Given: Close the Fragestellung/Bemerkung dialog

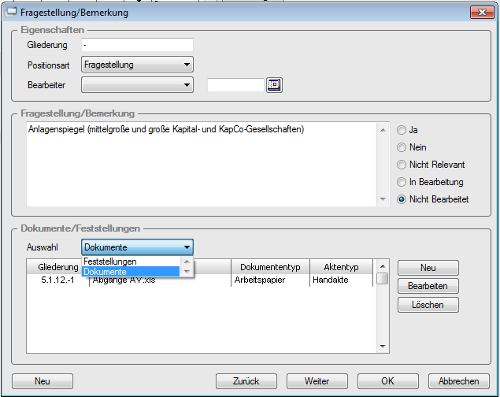Looking at the screenshot, I should coord(482,12).
